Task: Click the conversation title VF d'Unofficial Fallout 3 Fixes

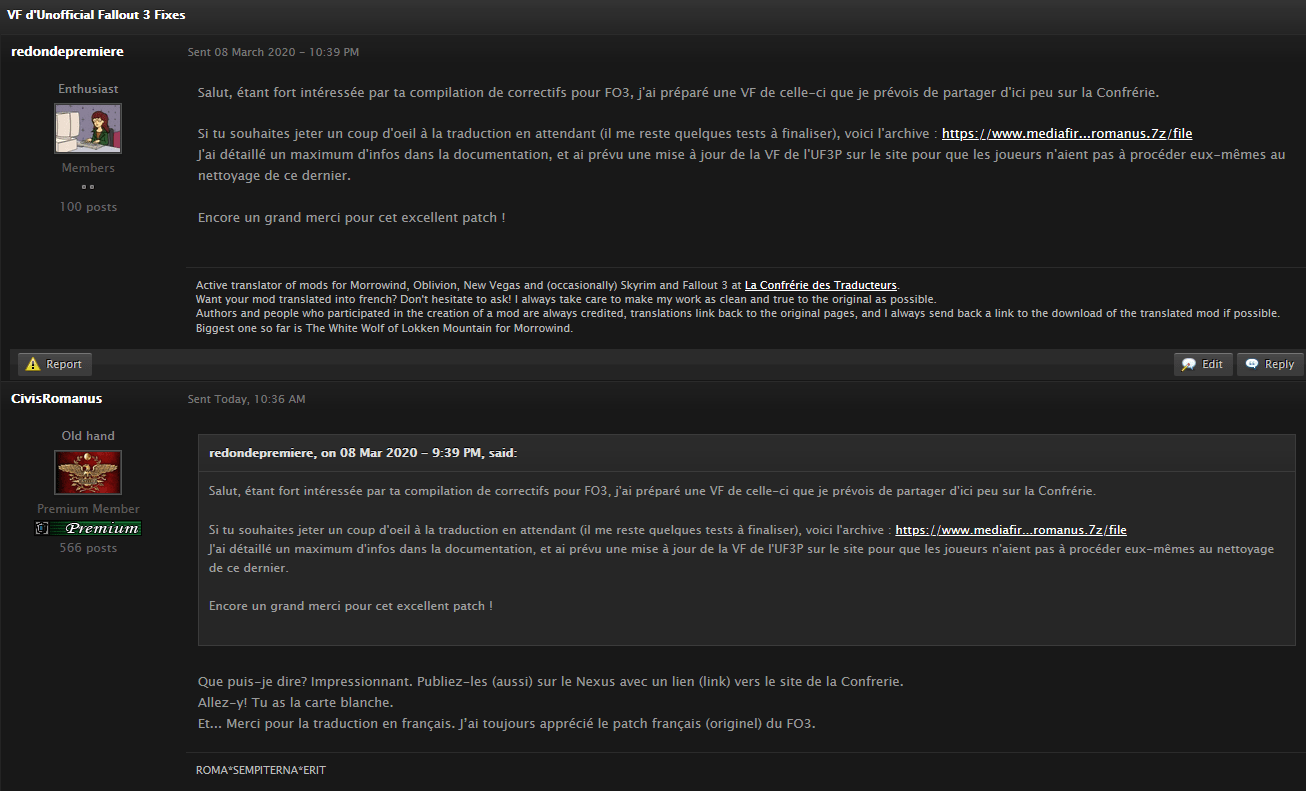Action: 96,15
